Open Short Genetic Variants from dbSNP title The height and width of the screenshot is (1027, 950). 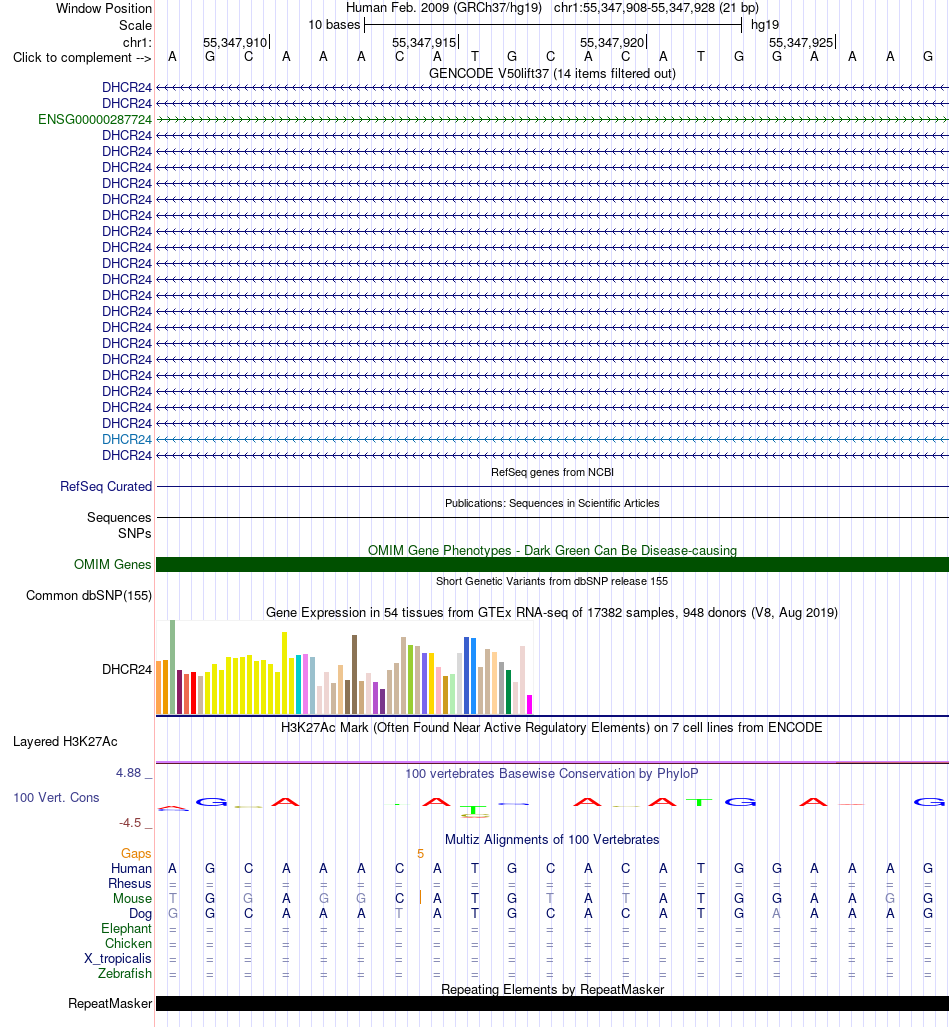tap(552, 581)
